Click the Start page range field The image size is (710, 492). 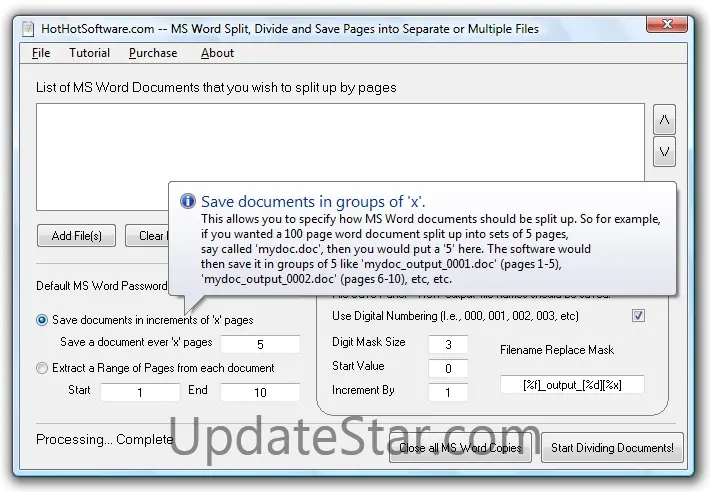[140, 392]
